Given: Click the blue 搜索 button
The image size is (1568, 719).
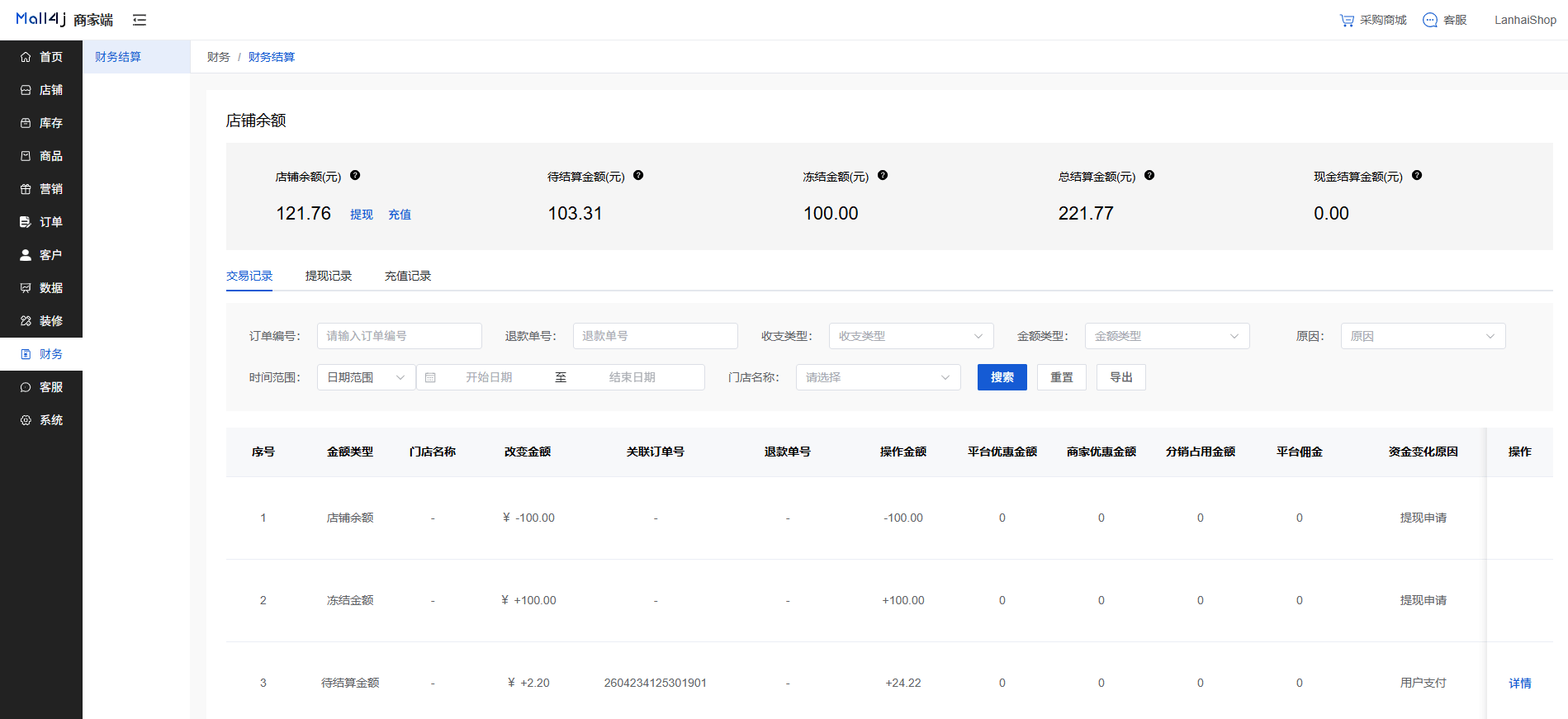Looking at the screenshot, I should (1002, 377).
